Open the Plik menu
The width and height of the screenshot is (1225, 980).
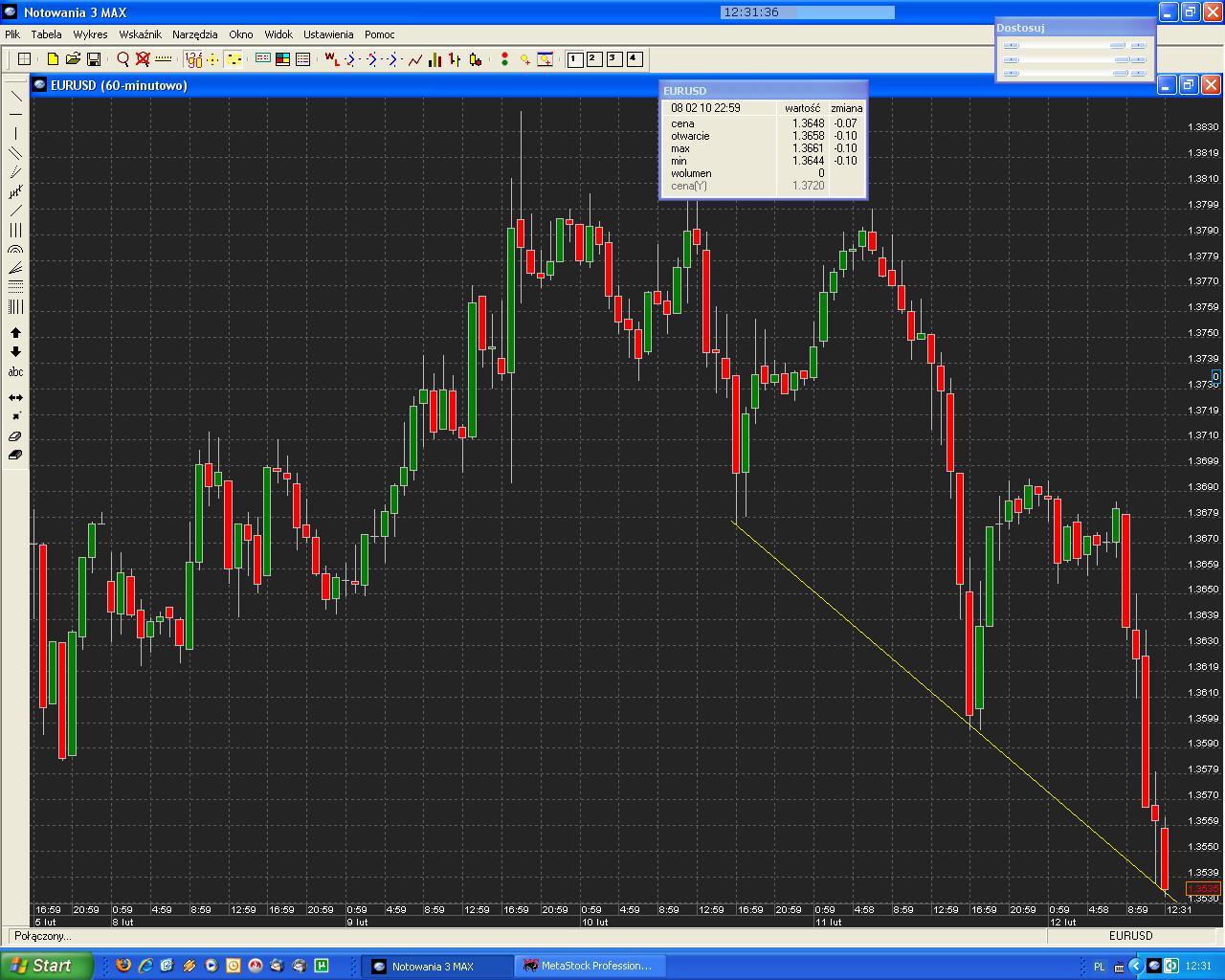tap(12, 34)
